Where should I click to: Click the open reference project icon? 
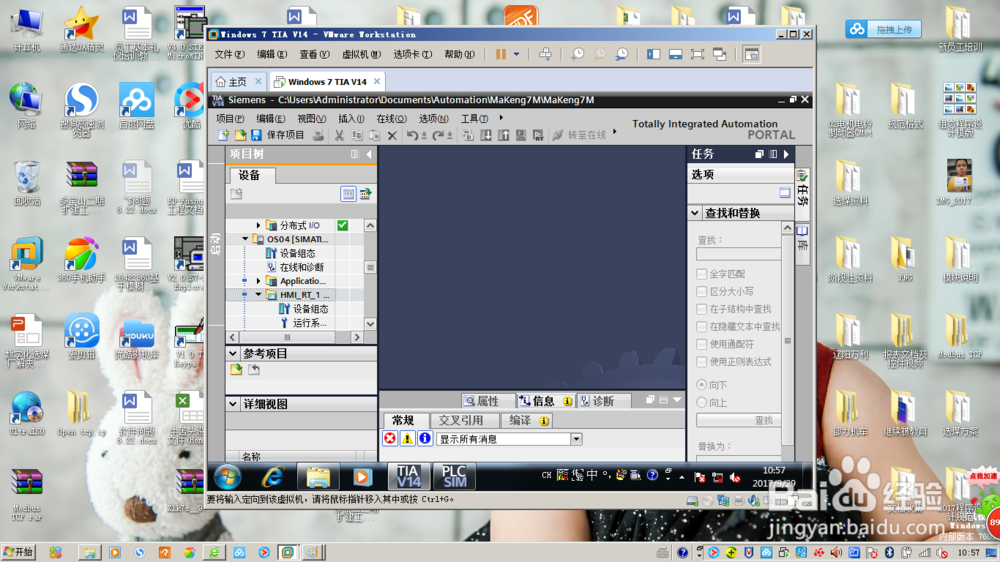[x=237, y=369]
